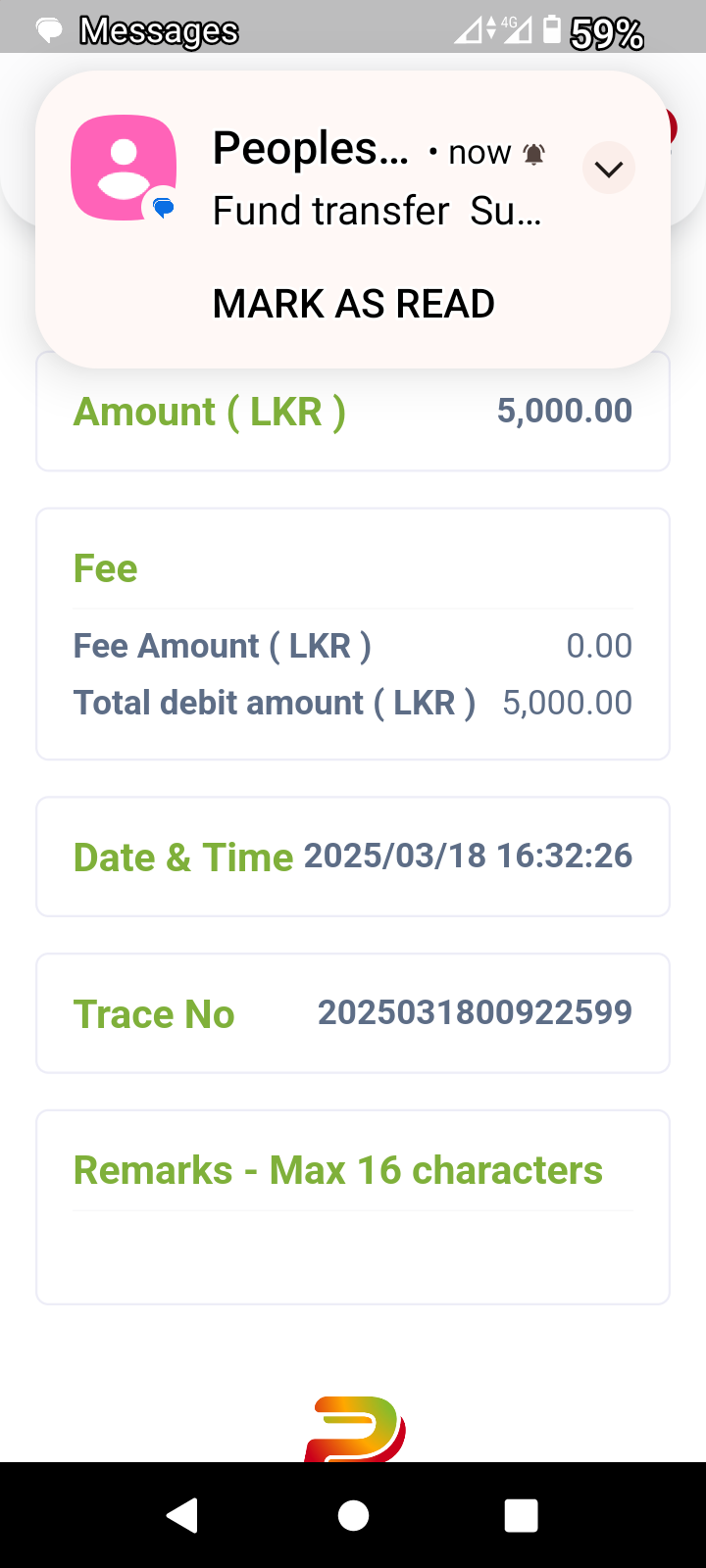706x1568 pixels.
Task: Tap the Trace No 2025031800922599
Action: pyautogui.click(x=475, y=1012)
